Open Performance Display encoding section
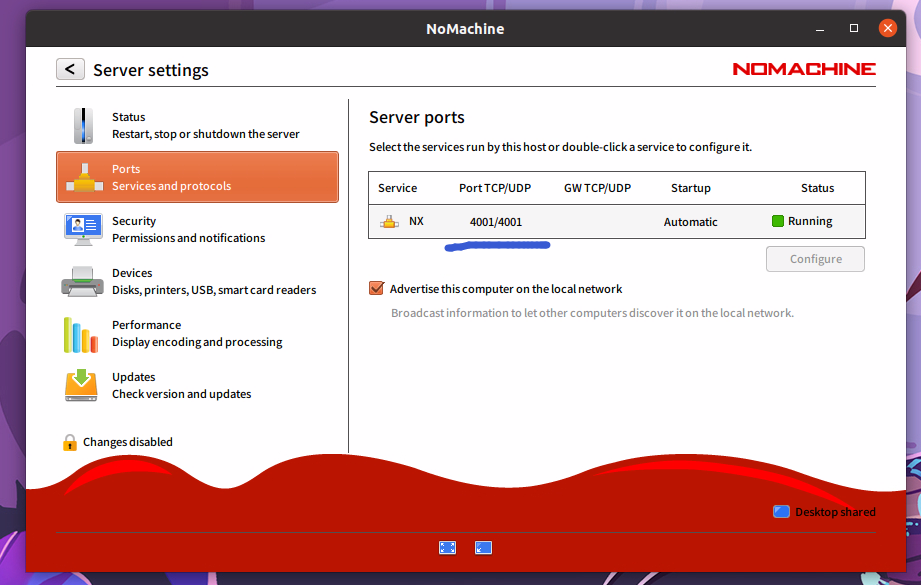921x585 pixels. 197,333
